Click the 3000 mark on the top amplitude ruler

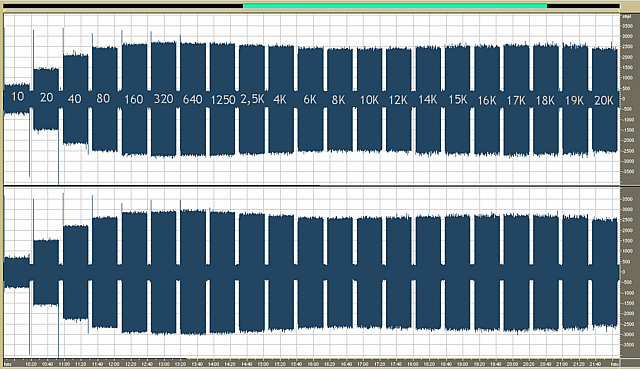627,36
